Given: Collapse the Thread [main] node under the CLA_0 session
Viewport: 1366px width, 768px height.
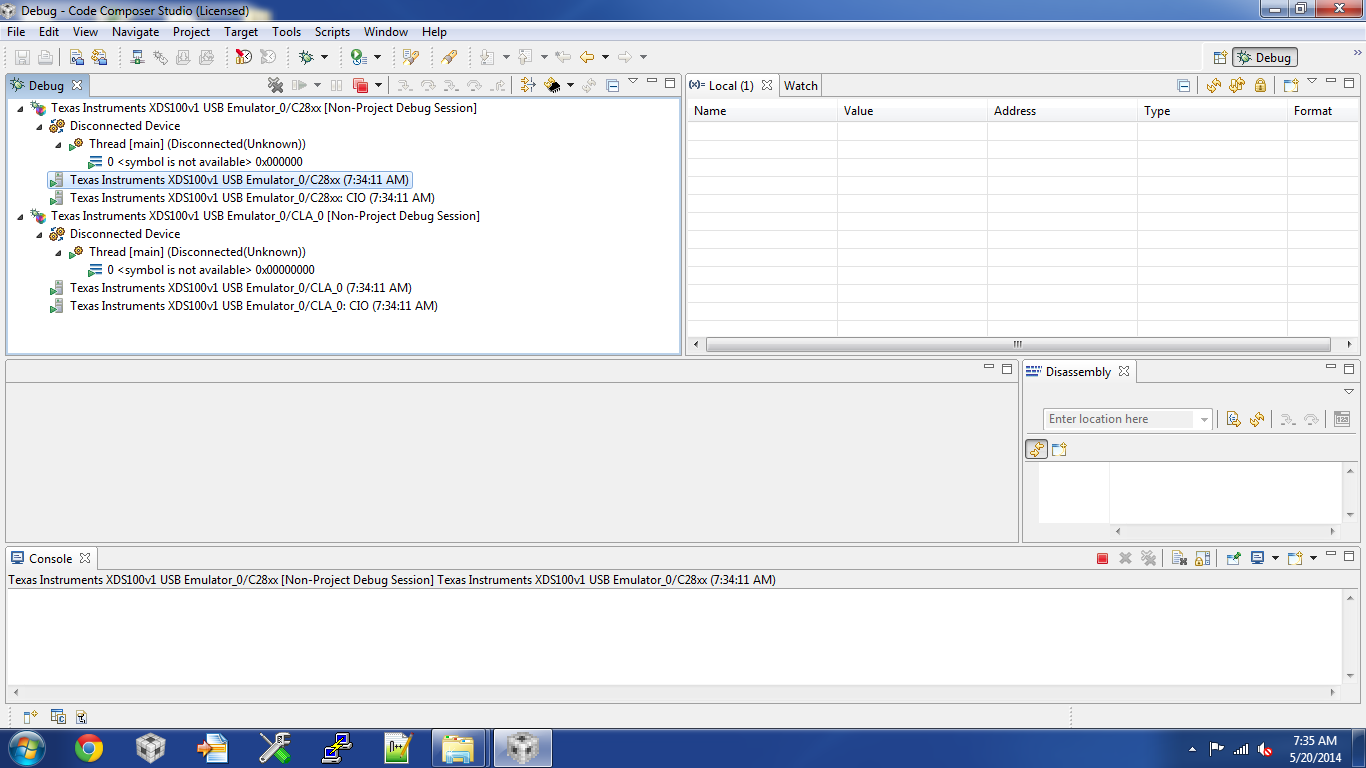Looking at the screenshot, I should click(x=58, y=252).
